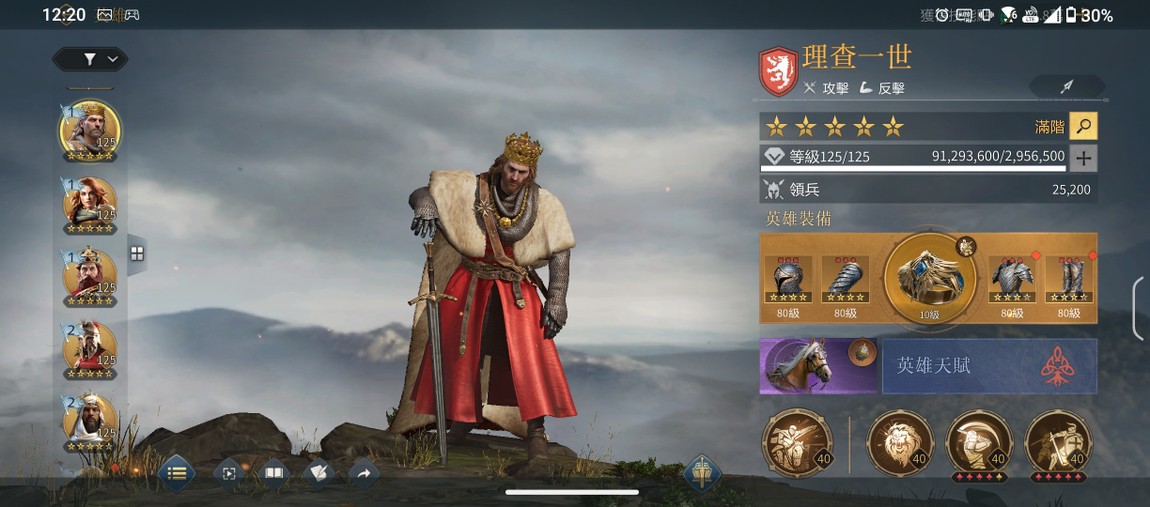1150x507 pixels.
Task: Select the red-haired female hero portrait
Action: point(89,201)
